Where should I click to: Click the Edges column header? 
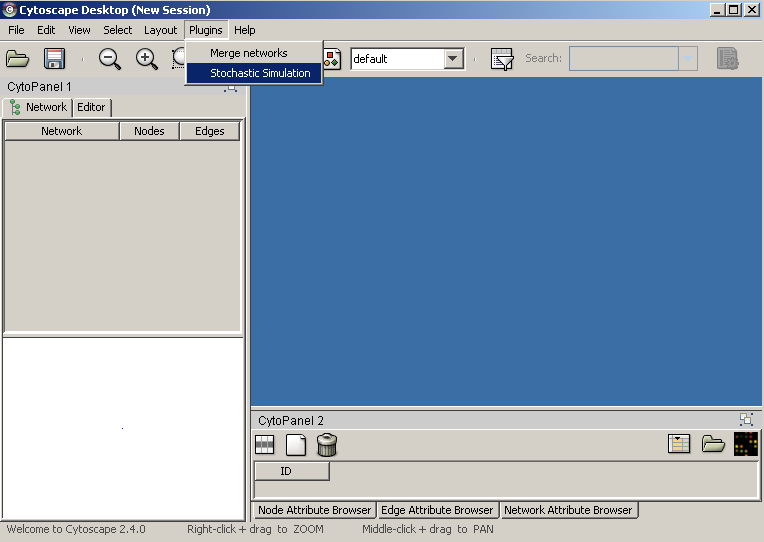coord(210,131)
